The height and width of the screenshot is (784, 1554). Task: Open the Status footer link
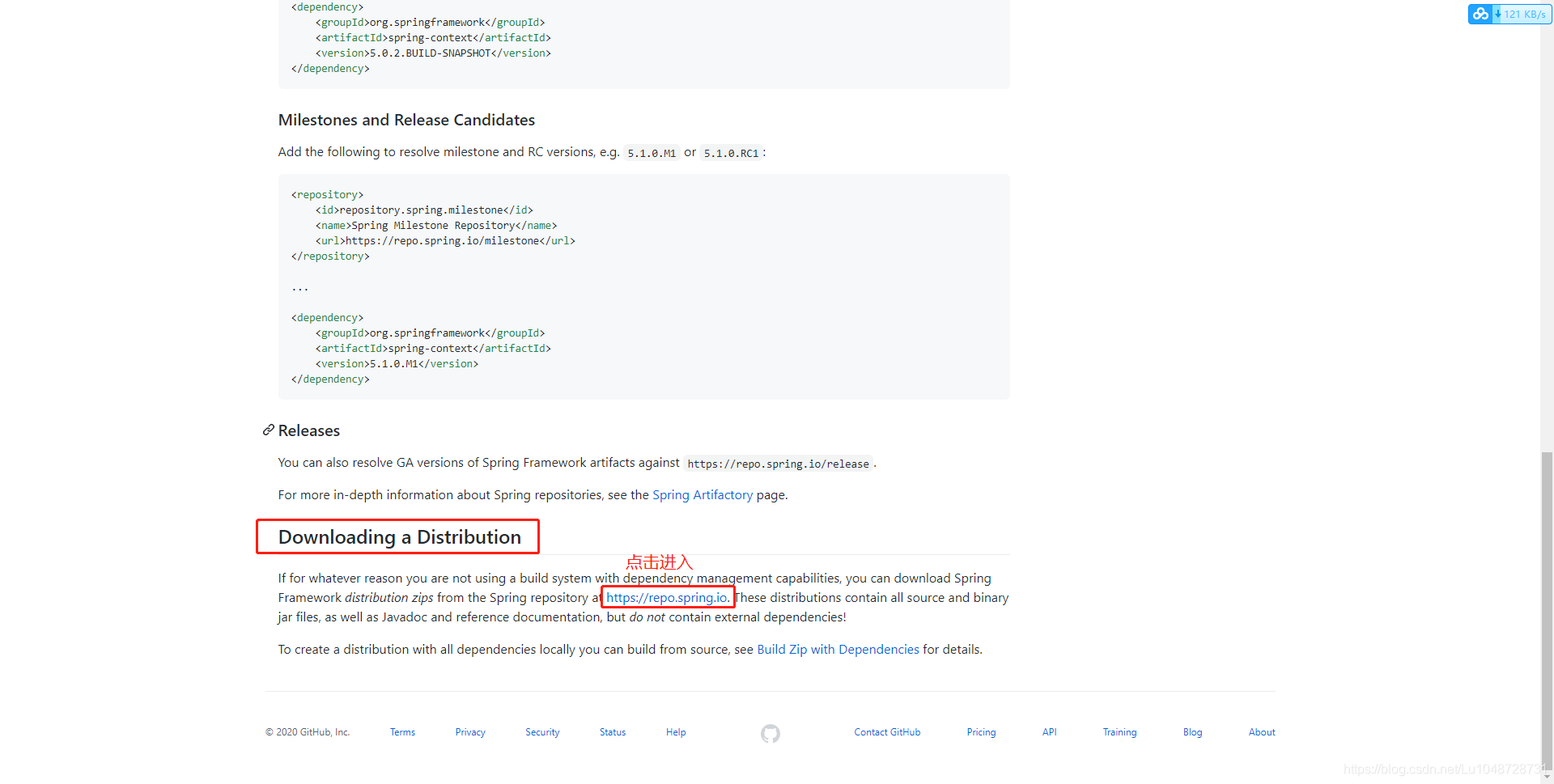[613, 732]
